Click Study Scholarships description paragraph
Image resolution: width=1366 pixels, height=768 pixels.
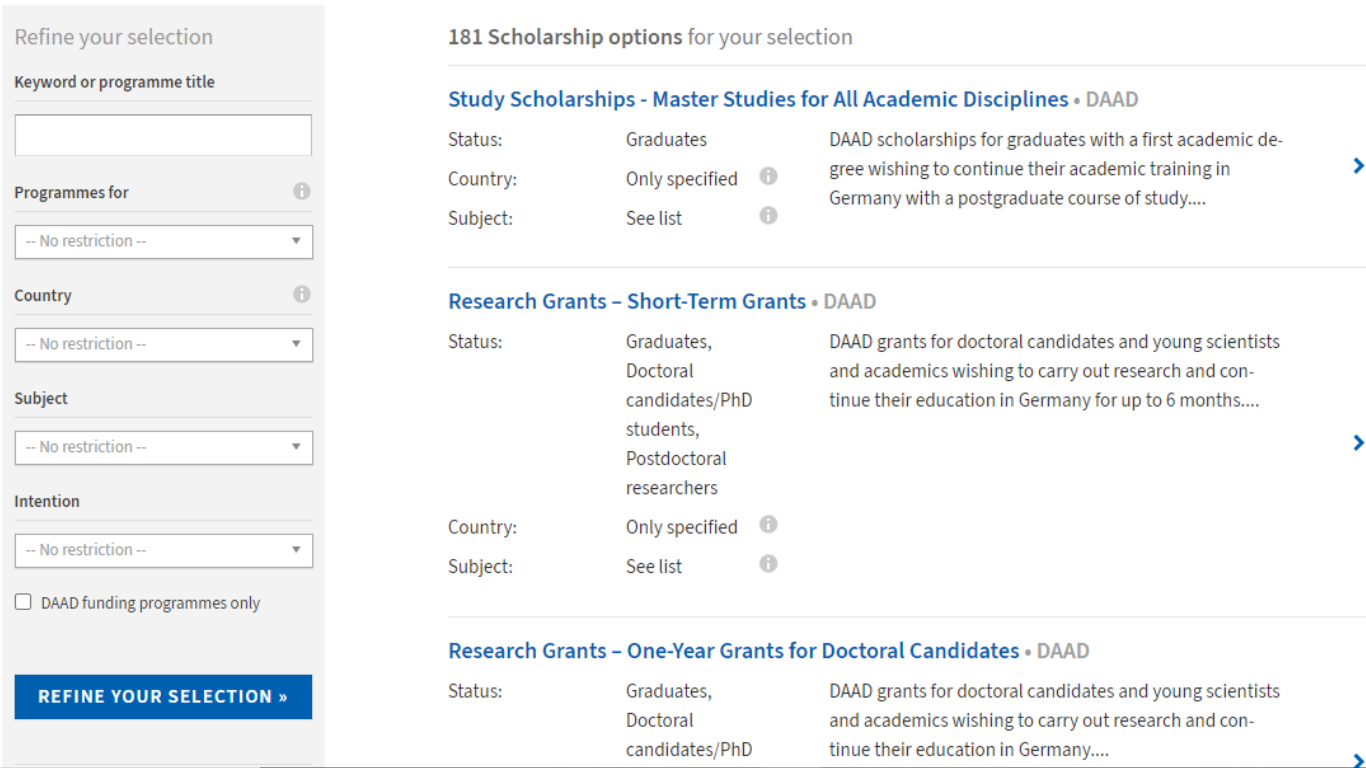[1056, 169]
